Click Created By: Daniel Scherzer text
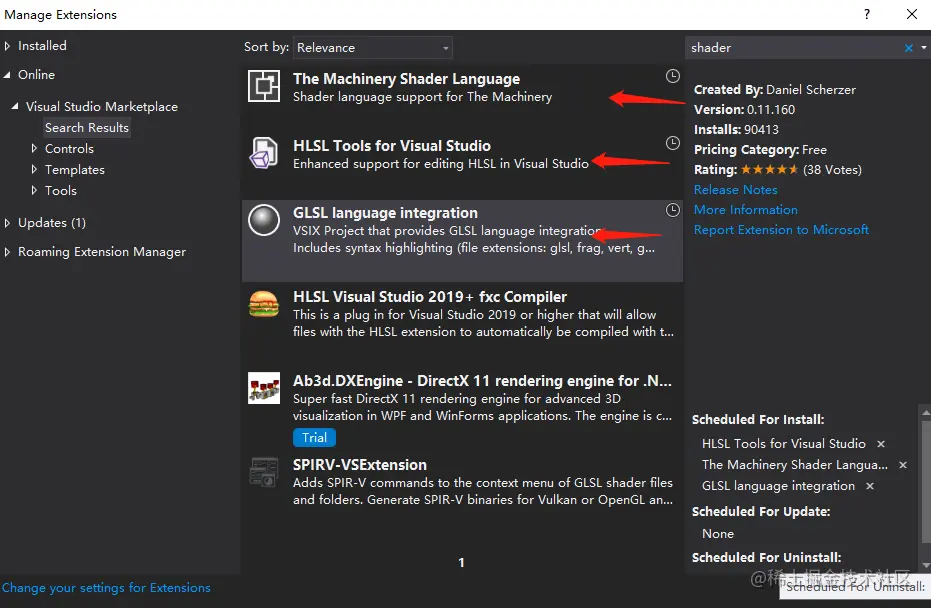Viewport: 931px width, 608px height. [x=775, y=90]
